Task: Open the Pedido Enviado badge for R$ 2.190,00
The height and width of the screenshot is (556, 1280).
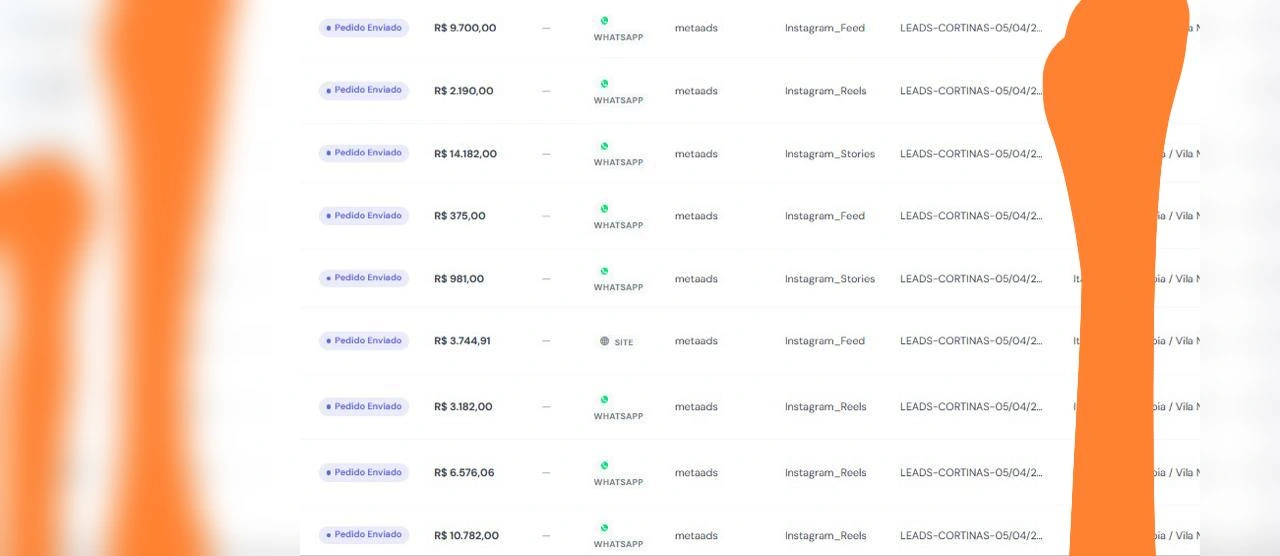Action: (x=364, y=90)
